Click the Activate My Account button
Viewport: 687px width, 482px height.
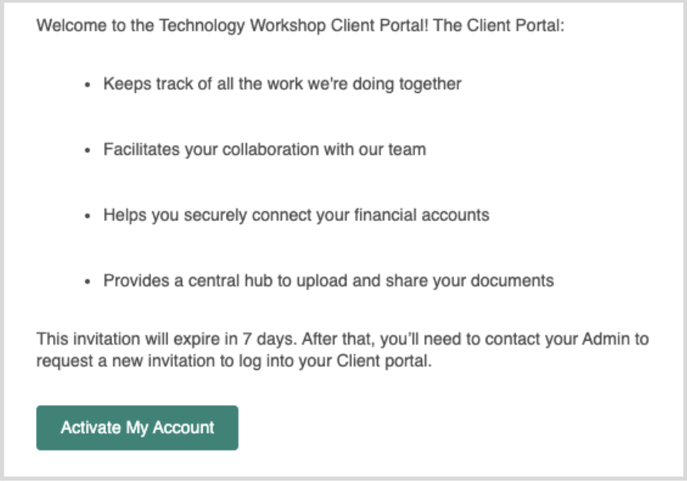point(137,428)
